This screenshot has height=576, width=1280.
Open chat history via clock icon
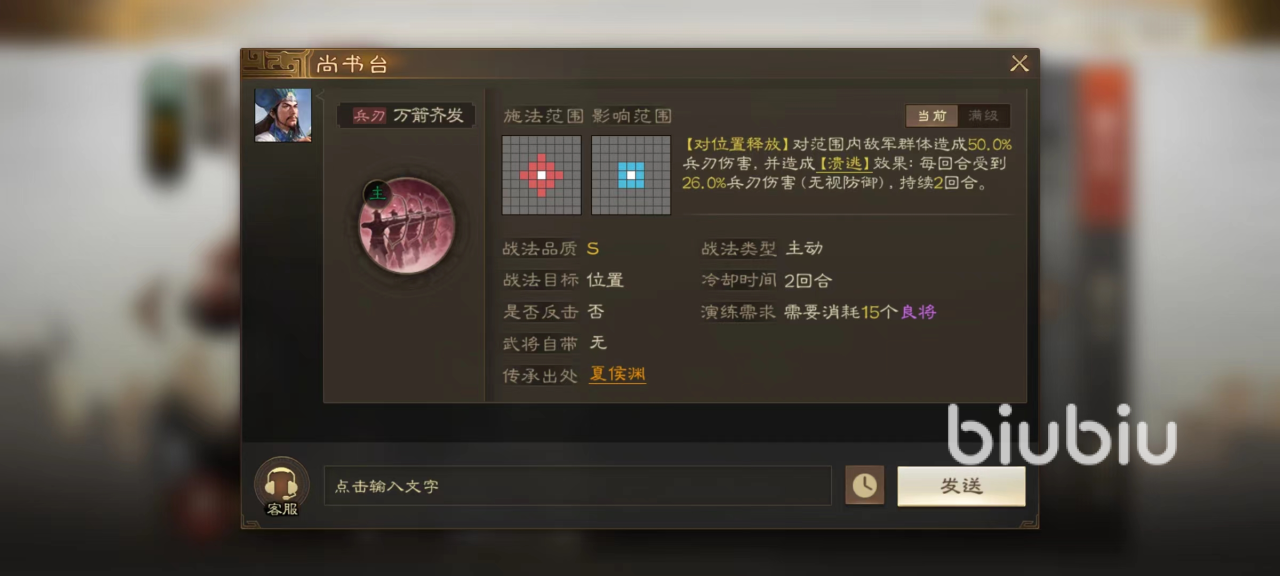click(x=864, y=486)
